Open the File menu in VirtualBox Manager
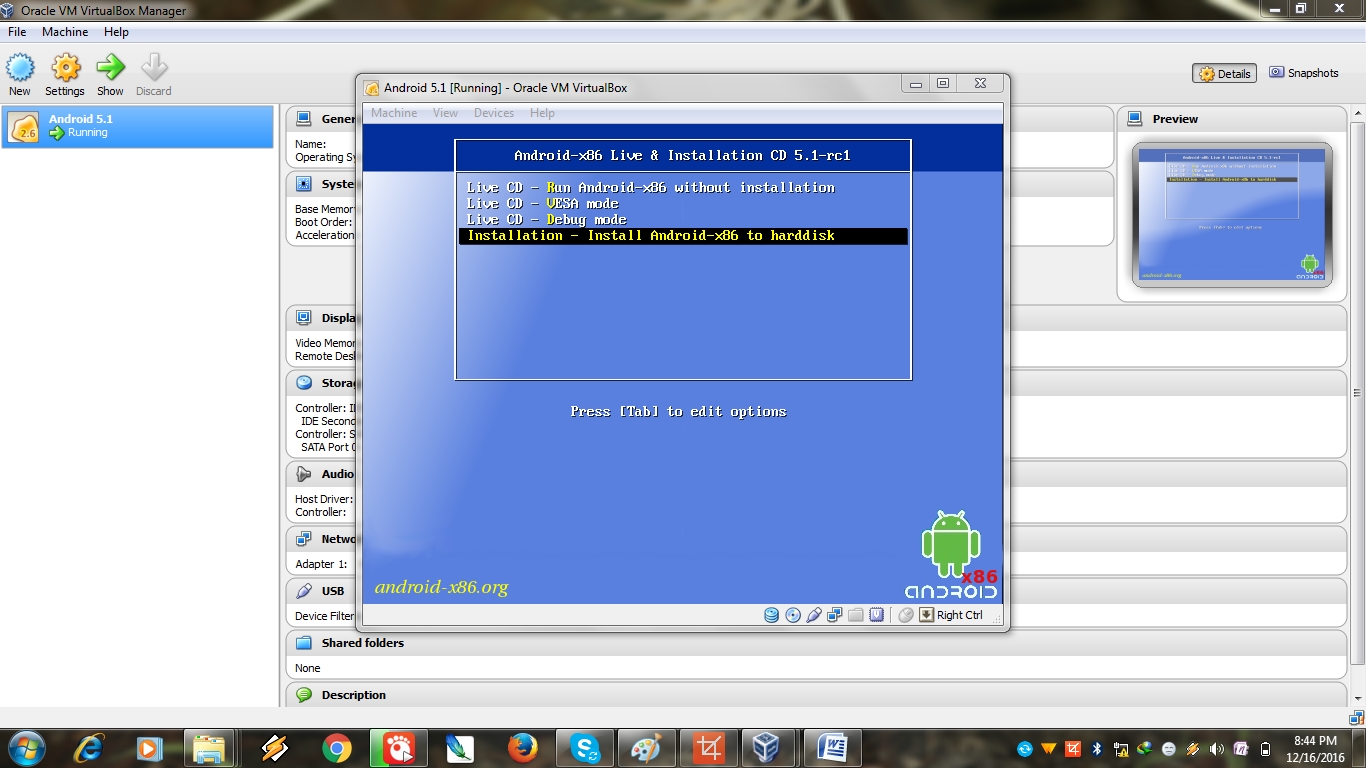The width and height of the screenshot is (1366, 768). (17, 32)
